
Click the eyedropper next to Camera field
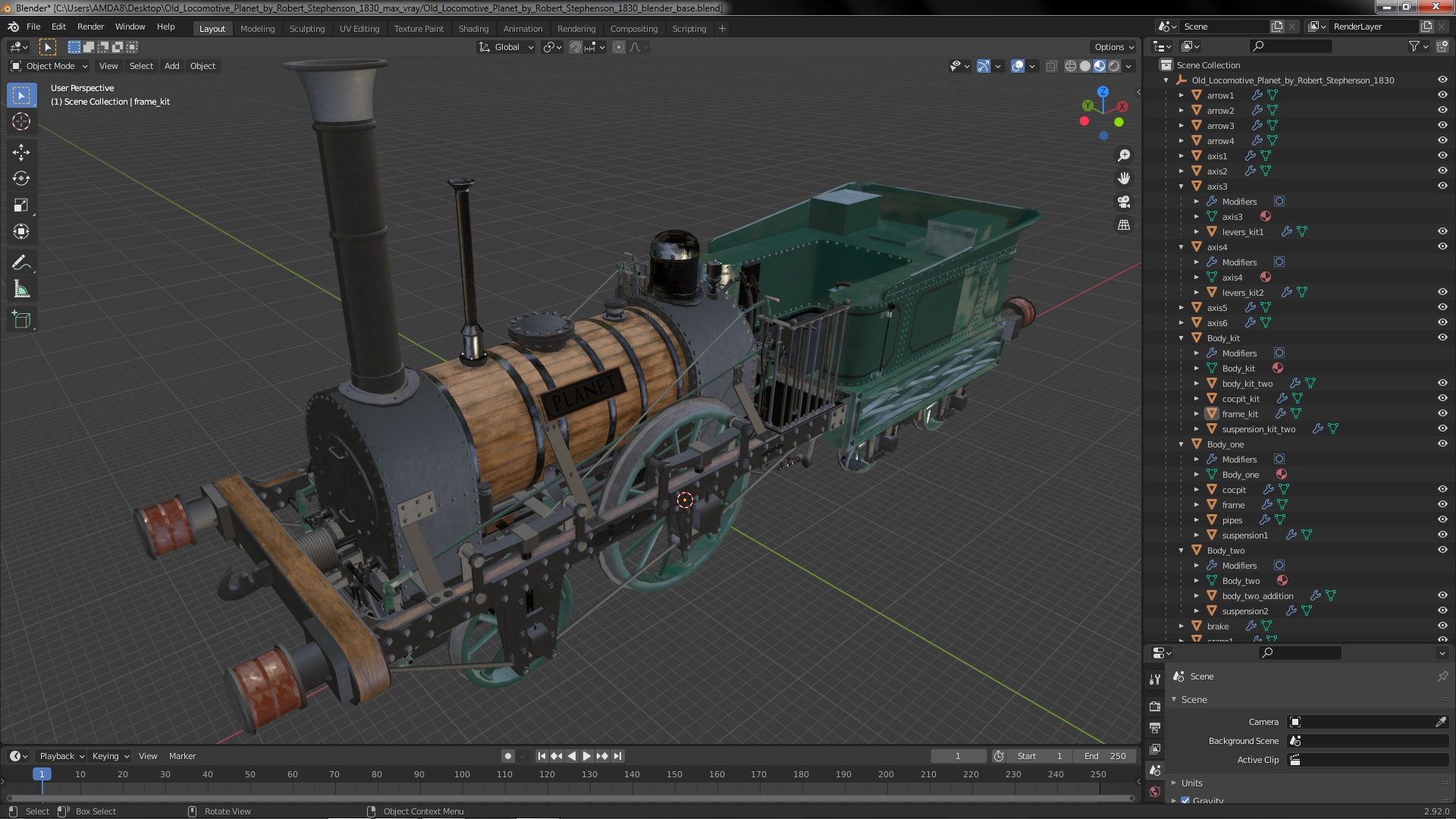pos(1441,722)
